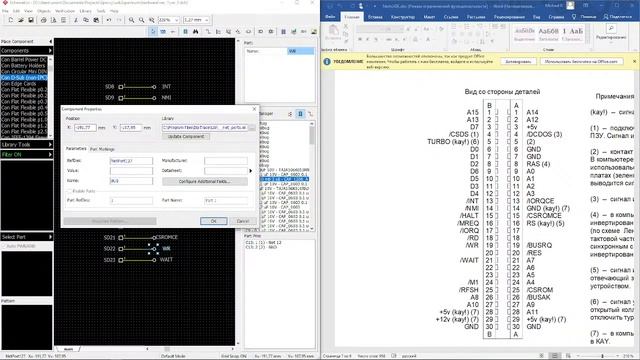Image resolution: width=640 pixels, height=360 pixels.
Task: Click the picture insert icon at toolbar end
Action: tap(314, 31)
